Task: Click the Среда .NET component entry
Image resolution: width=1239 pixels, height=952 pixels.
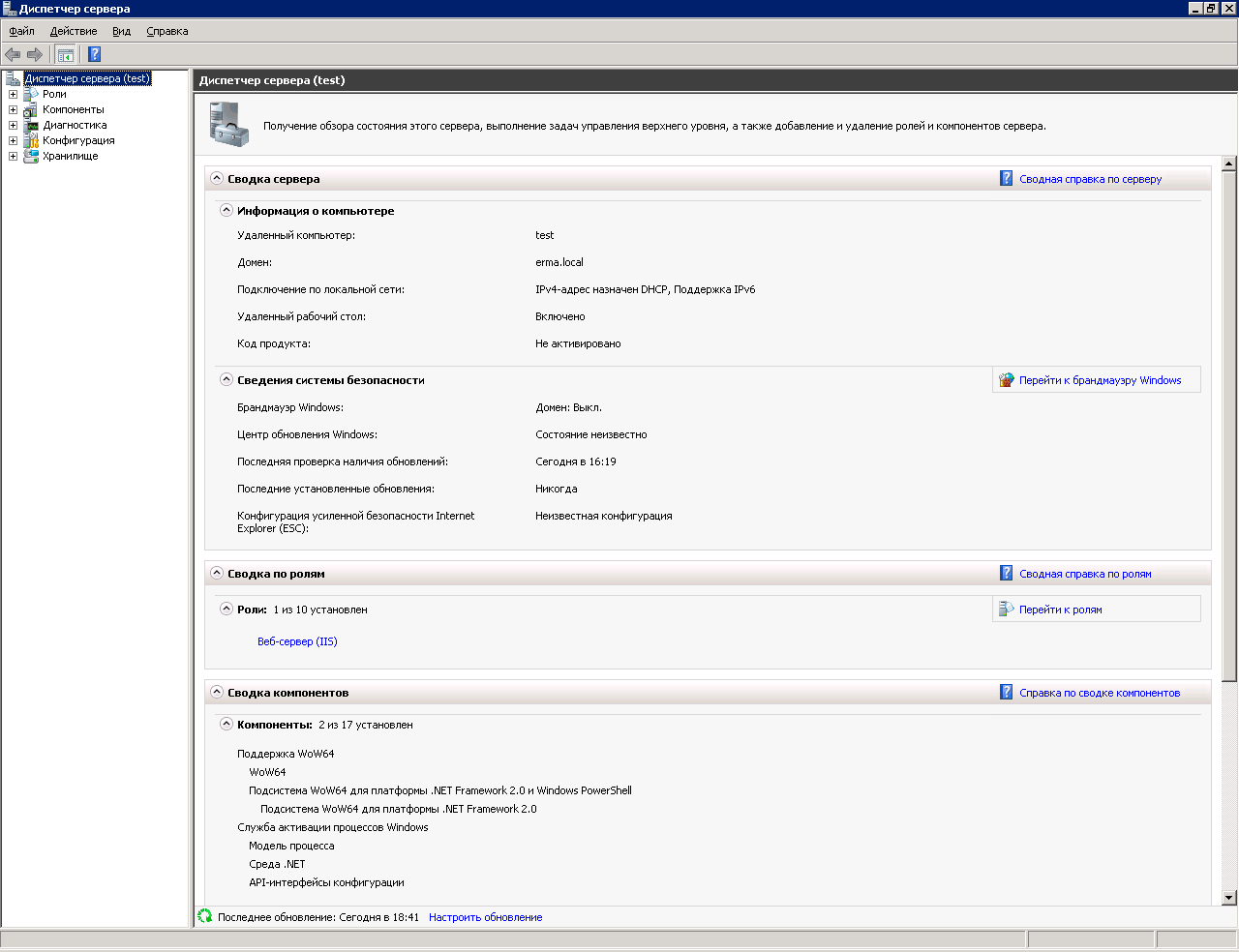Action: pos(277,864)
